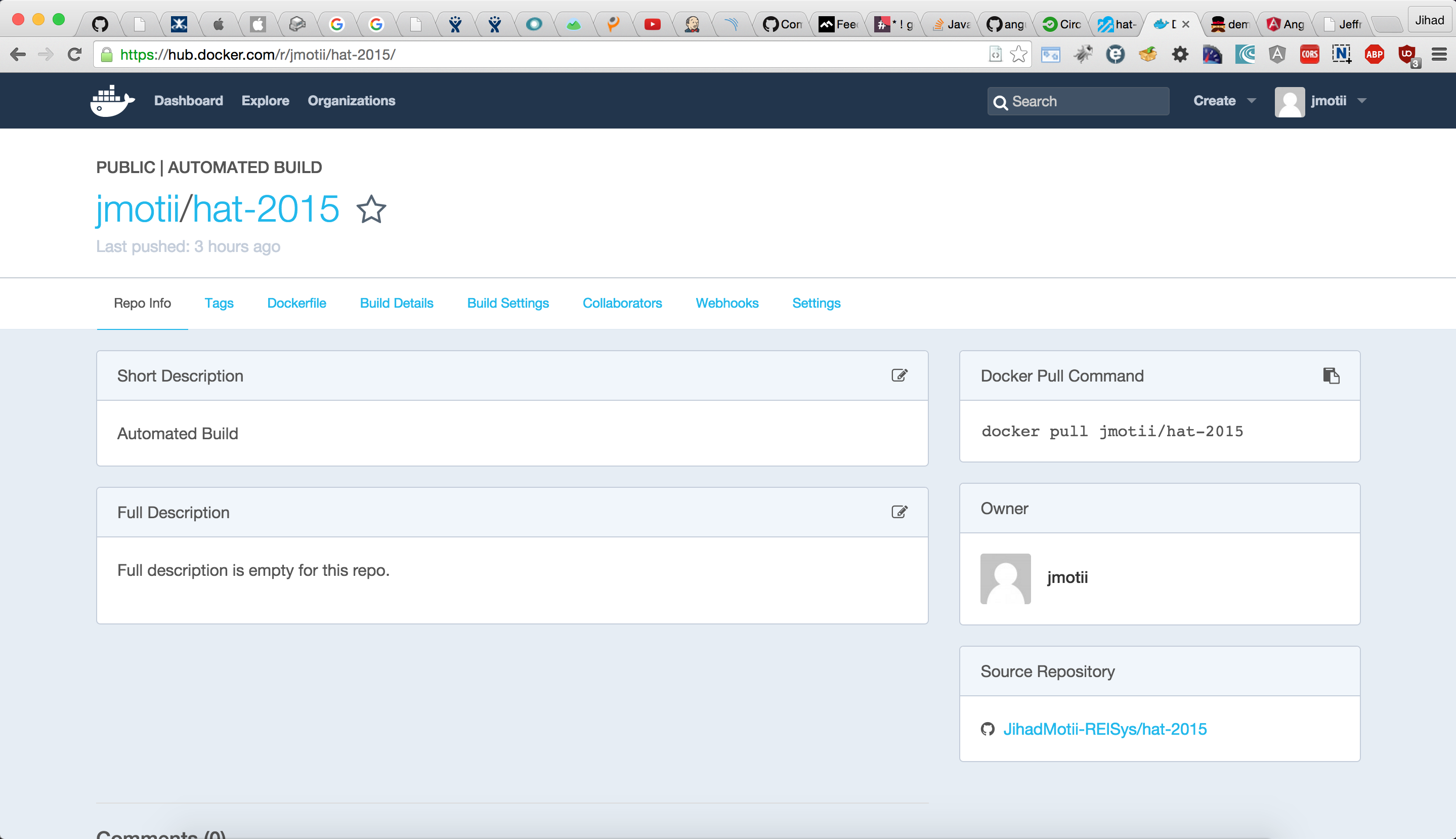
Task: Open the Dockerfile tab
Action: click(x=296, y=303)
